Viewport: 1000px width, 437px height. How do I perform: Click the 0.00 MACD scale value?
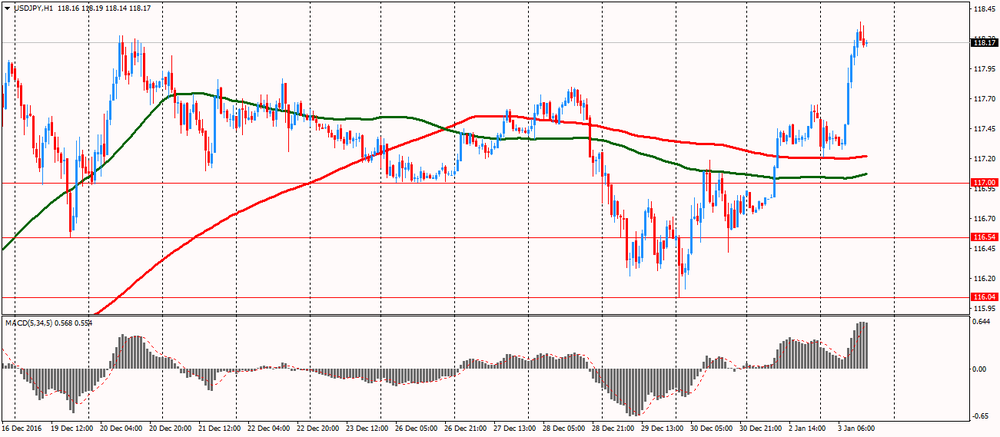click(x=980, y=369)
